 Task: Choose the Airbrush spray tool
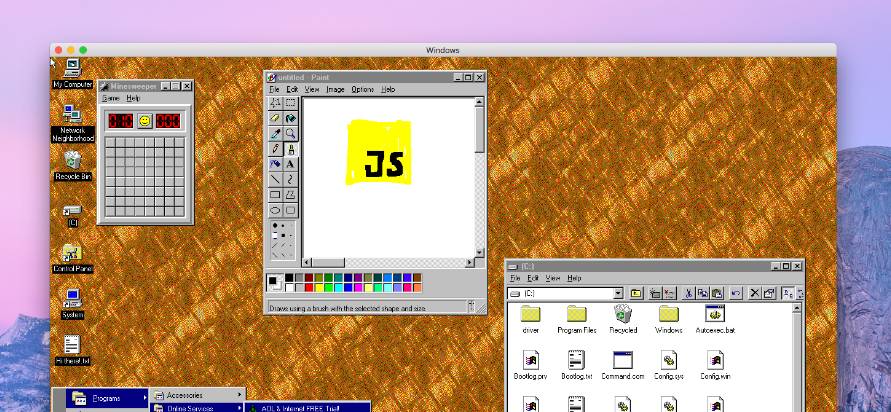tap(276, 164)
